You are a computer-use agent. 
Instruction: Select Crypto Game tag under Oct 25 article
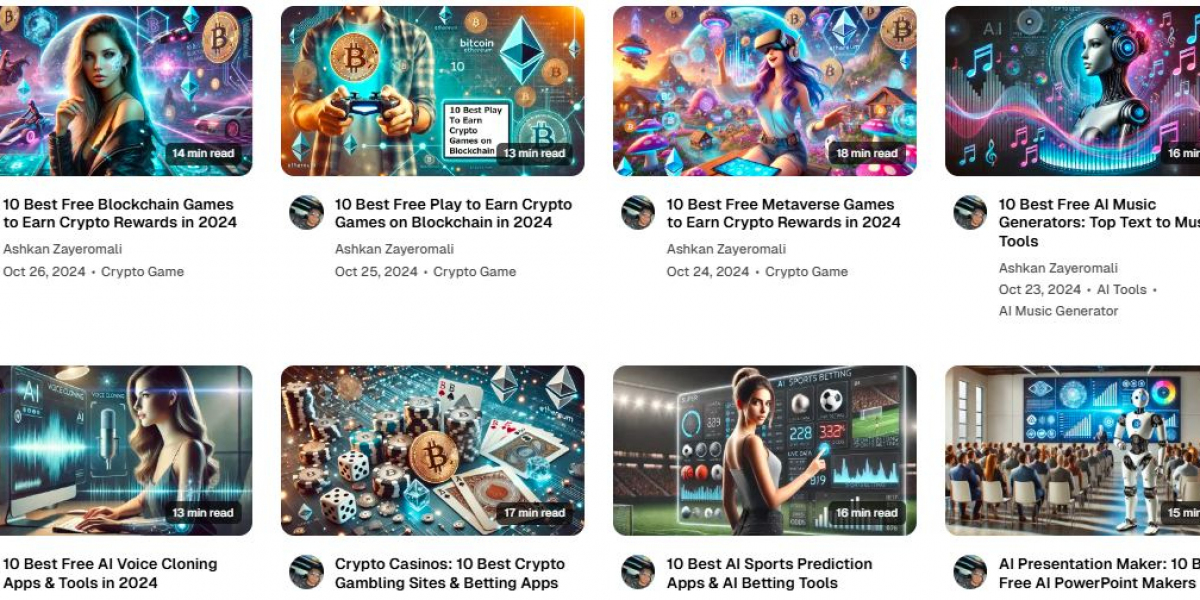pyautogui.click(x=475, y=271)
